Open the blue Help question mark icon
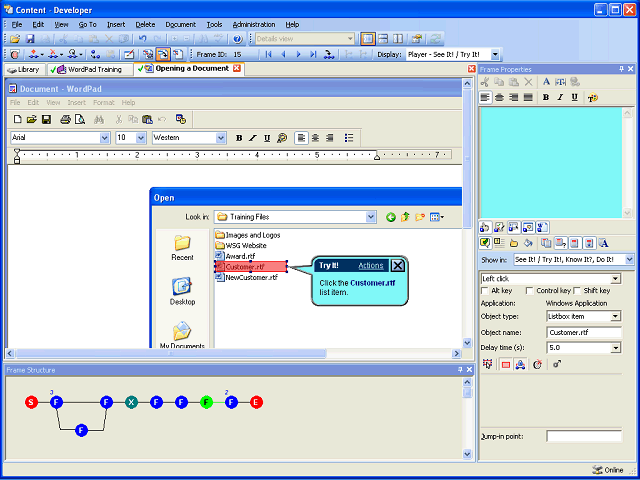 tap(238, 39)
